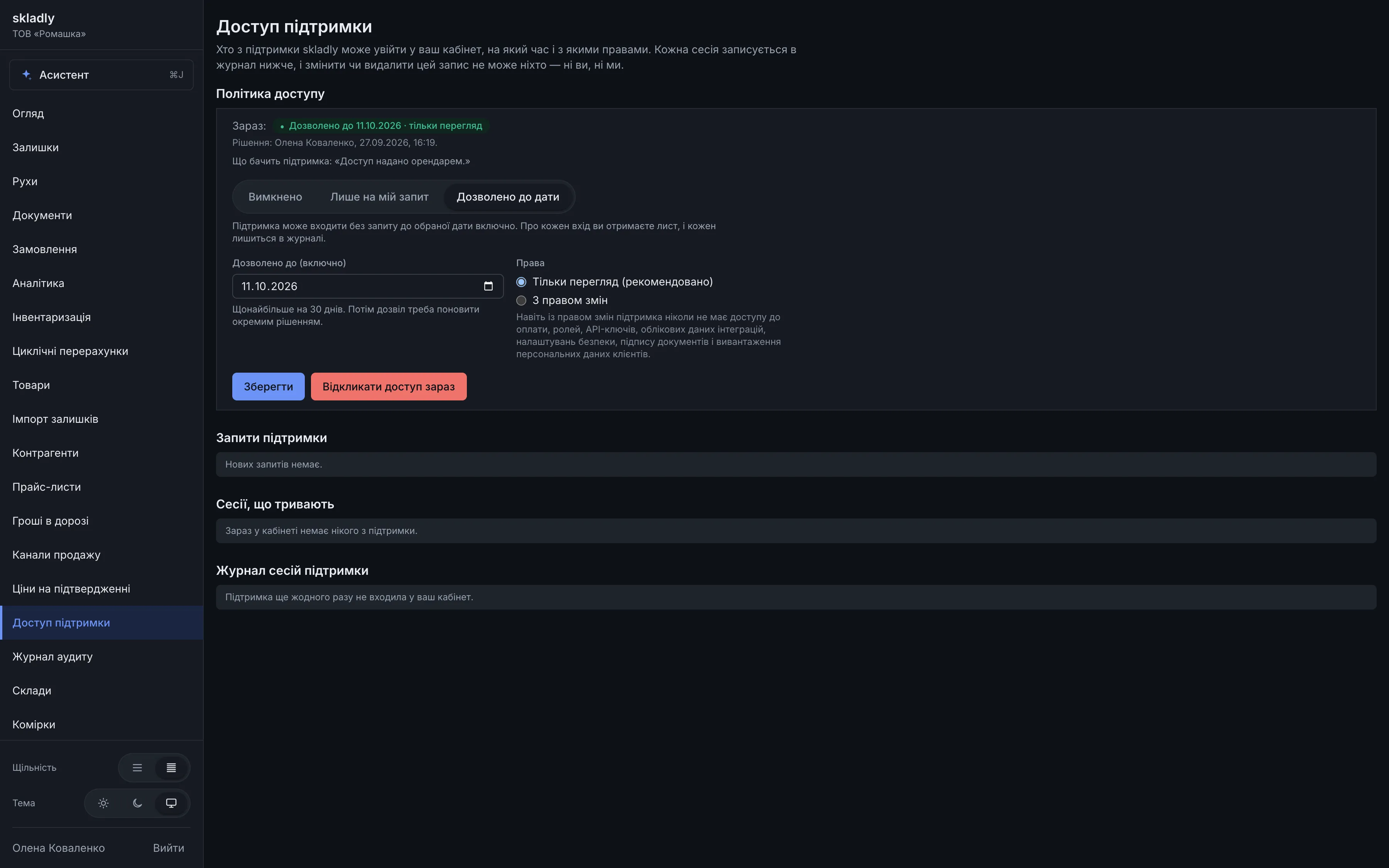The width and height of the screenshot is (1389, 868).
Task: Open "Аналітика" page
Action: pos(101,283)
